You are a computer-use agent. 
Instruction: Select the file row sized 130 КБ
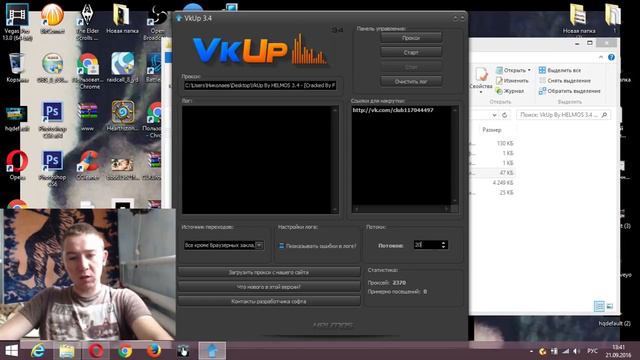pos(492,143)
